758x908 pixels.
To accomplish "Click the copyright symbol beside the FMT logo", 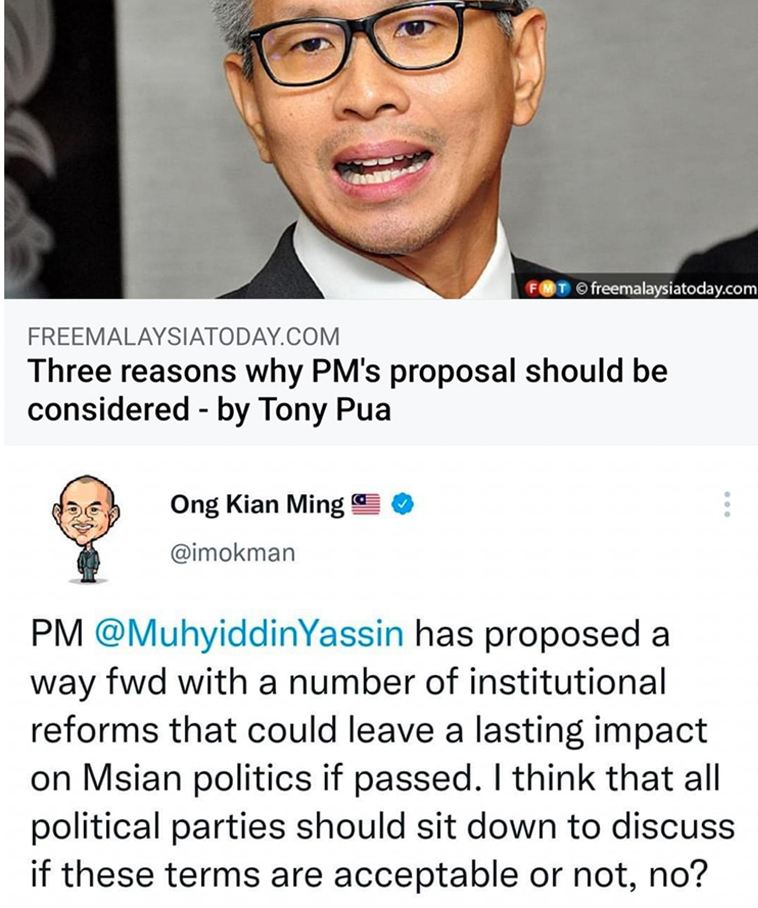I will tap(582, 288).
